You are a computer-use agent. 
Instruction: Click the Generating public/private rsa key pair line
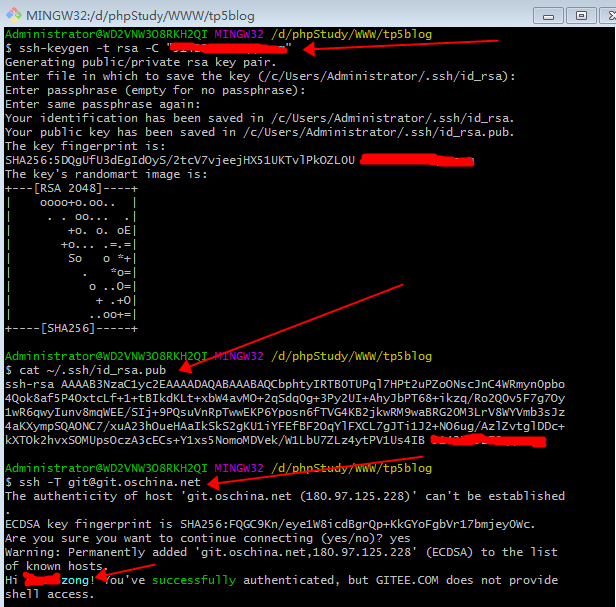tap(141, 62)
